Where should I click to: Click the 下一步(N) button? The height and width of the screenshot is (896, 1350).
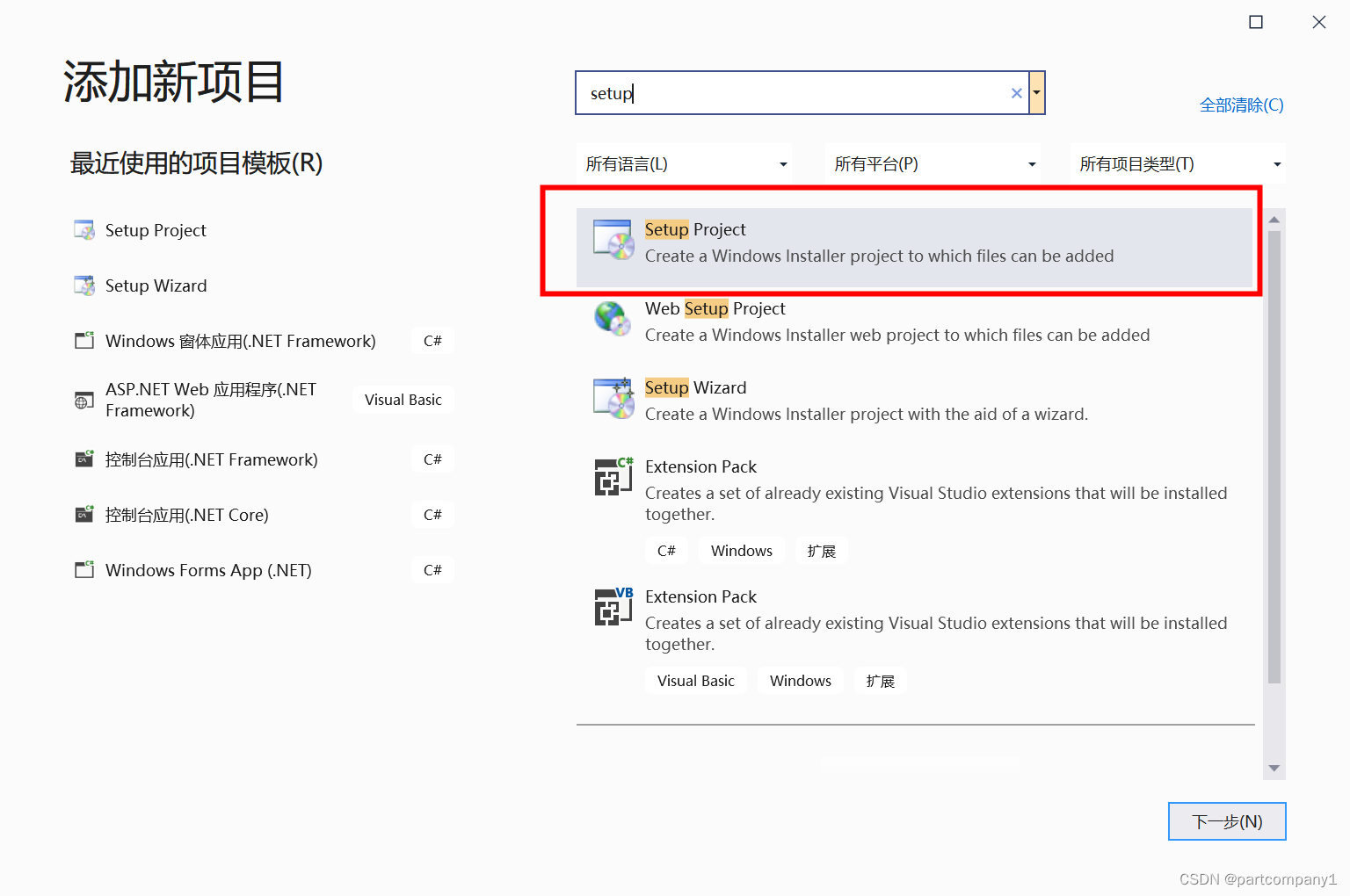click(x=1227, y=821)
